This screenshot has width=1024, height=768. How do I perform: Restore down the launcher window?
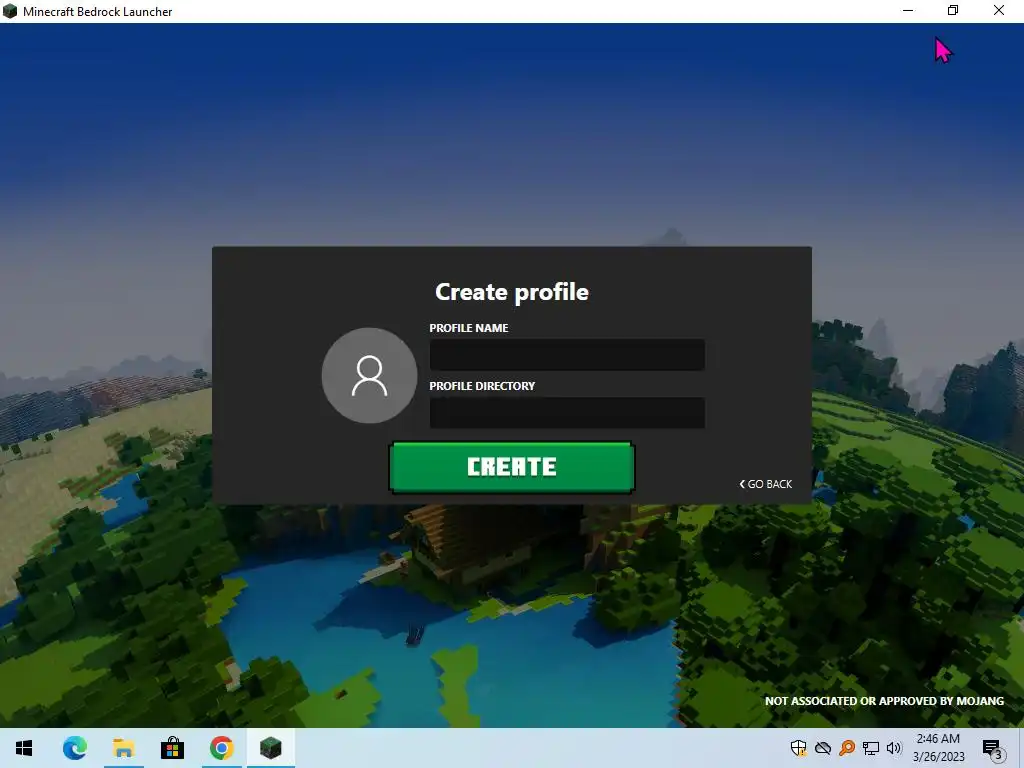953,10
